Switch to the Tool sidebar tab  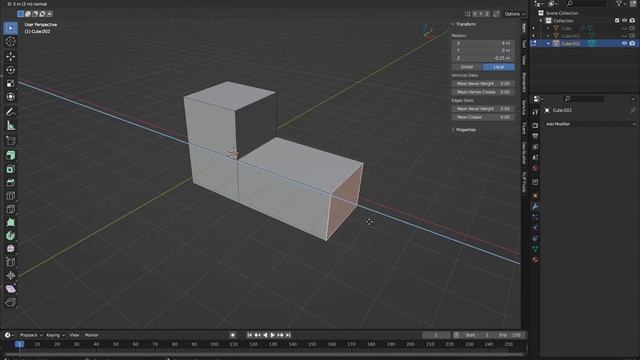[x=524, y=44]
